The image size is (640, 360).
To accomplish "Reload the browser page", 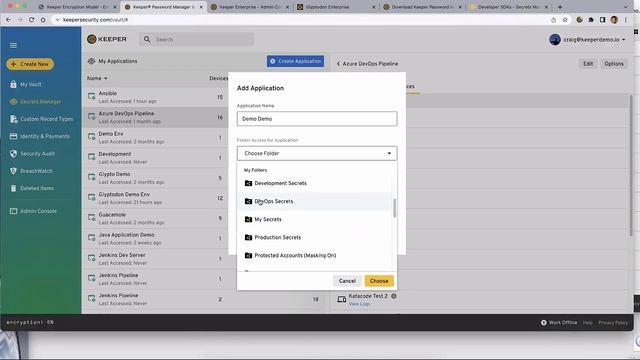I will (31, 20).
